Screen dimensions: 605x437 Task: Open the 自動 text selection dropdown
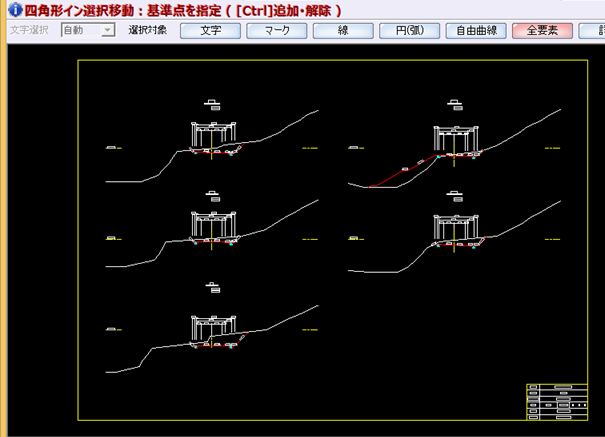(x=88, y=30)
